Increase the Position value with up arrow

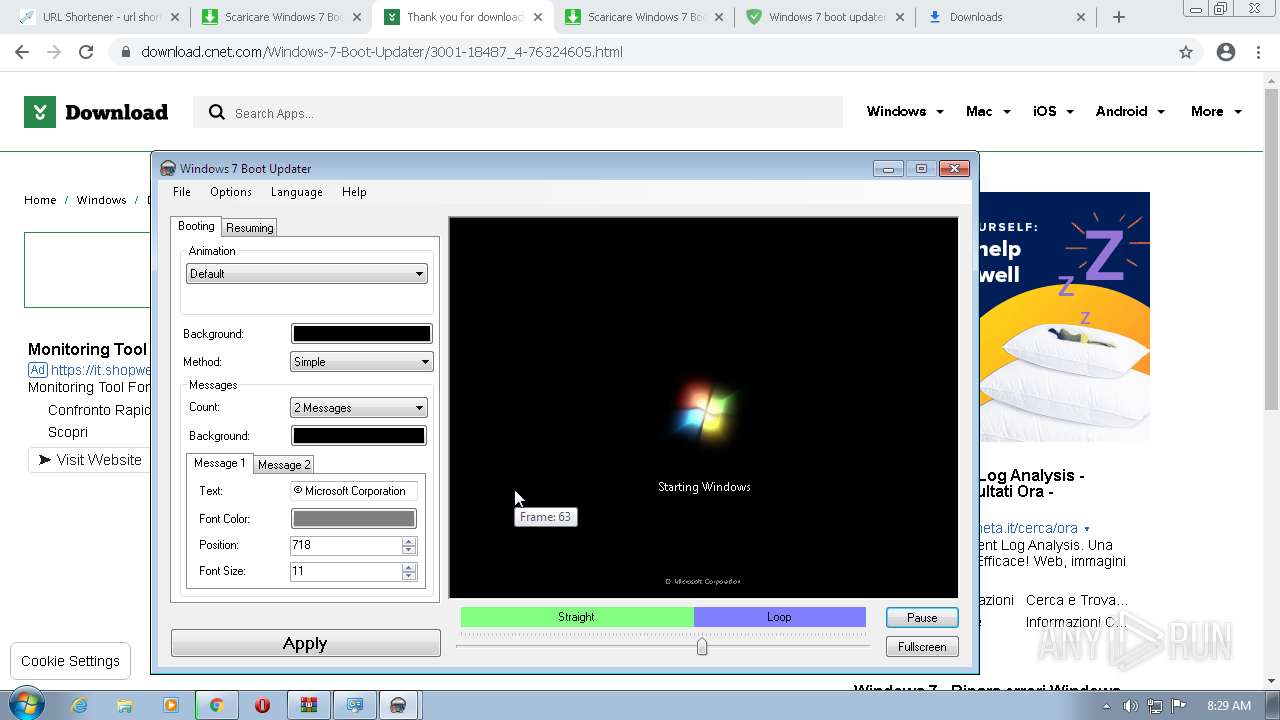coord(408,541)
